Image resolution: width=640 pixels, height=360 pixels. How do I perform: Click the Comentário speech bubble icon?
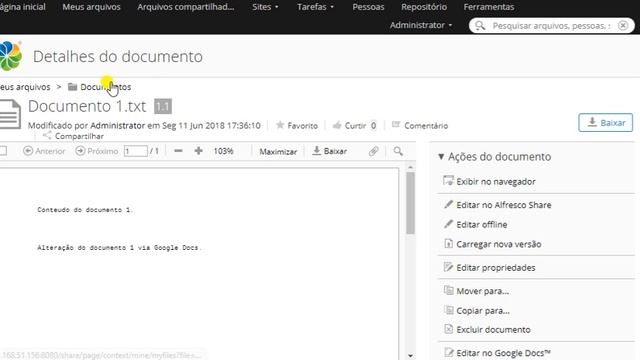(396, 124)
